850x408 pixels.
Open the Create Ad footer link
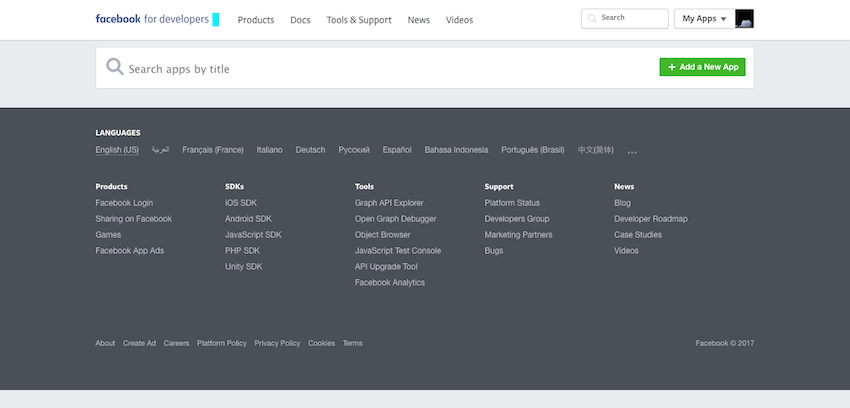click(139, 343)
